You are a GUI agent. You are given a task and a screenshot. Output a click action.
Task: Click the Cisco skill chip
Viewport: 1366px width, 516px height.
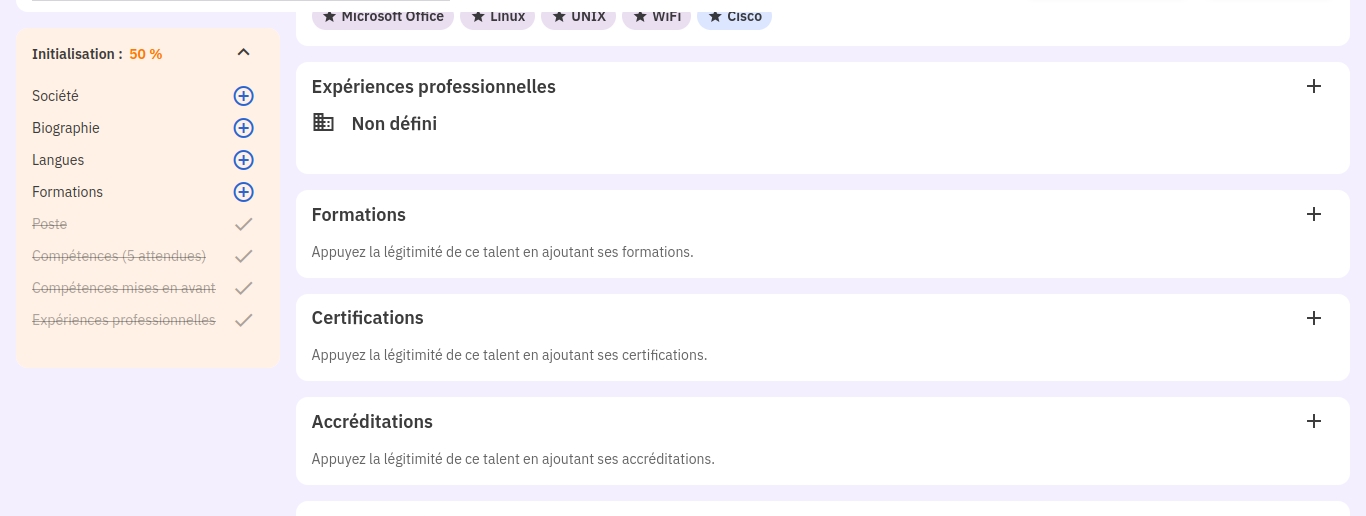(734, 16)
